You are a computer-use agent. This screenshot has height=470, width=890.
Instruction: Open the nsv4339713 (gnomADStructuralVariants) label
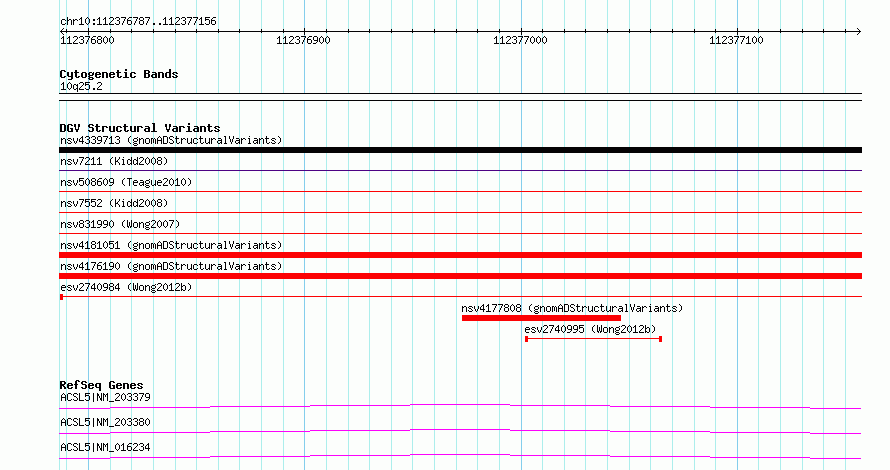171,140
